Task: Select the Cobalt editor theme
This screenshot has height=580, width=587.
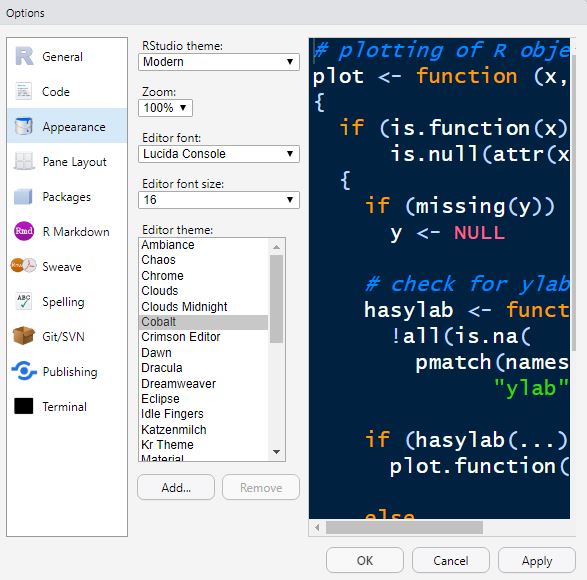Action: (203, 322)
